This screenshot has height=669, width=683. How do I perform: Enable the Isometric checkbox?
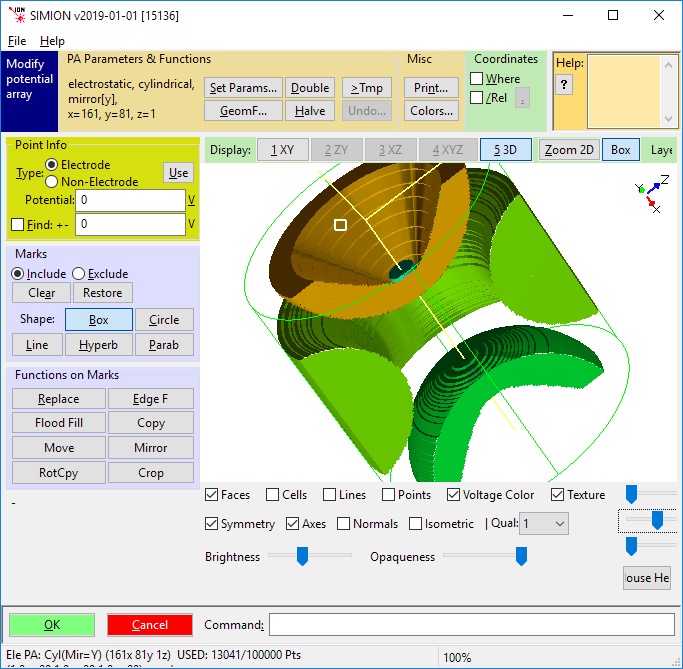(416, 524)
